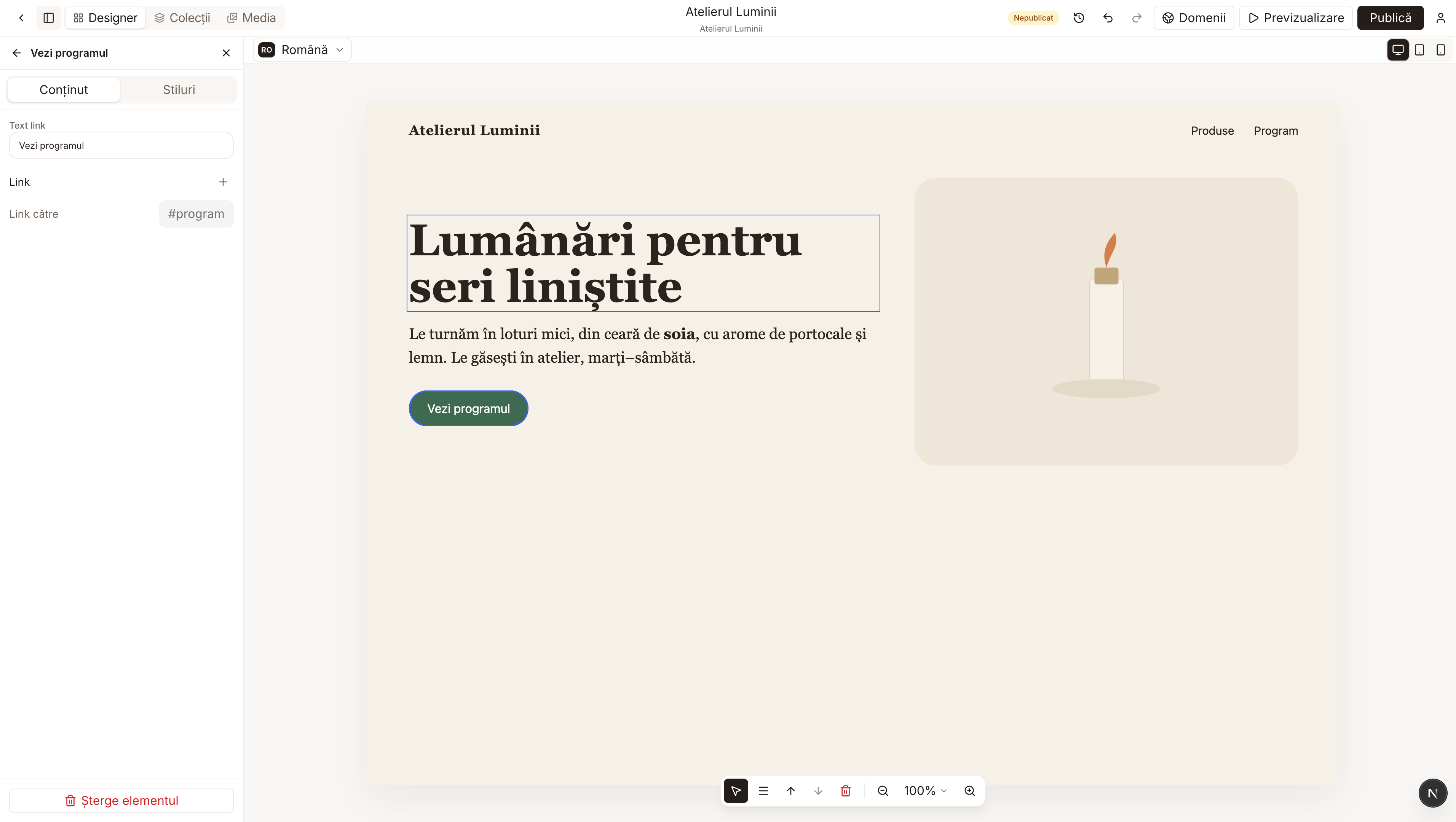Viewport: 1456px width, 822px height.
Task: Select the Conținut tab
Action: tap(63, 89)
